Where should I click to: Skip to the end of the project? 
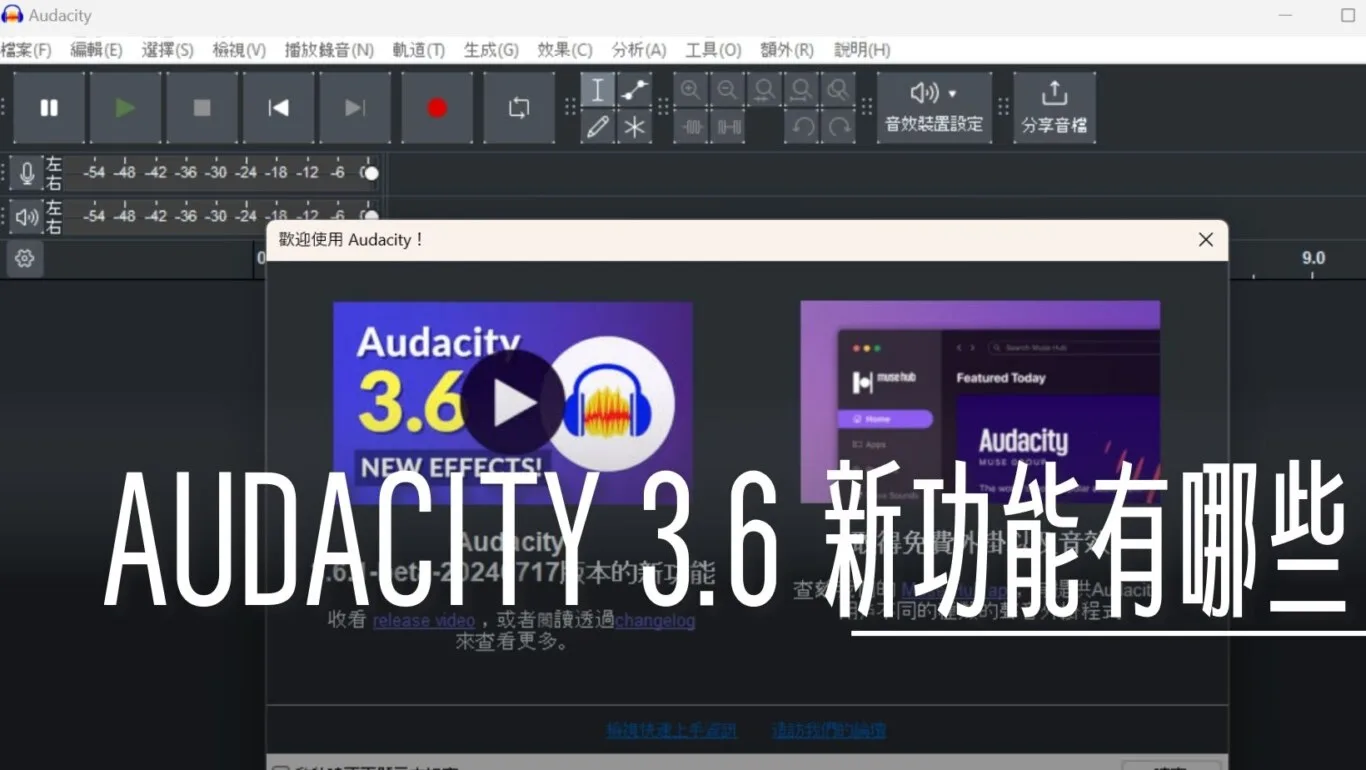pyautogui.click(x=355, y=108)
